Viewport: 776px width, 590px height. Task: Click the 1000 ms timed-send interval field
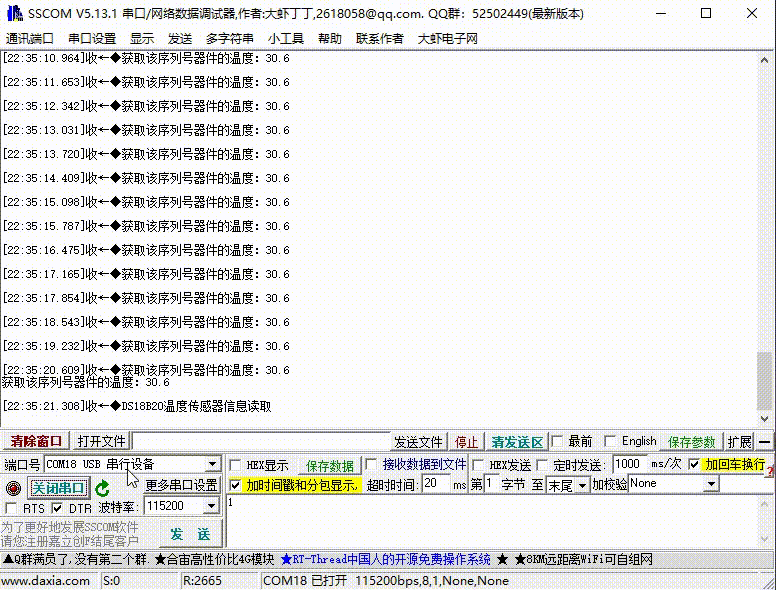pyautogui.click(x=630, y=464)
